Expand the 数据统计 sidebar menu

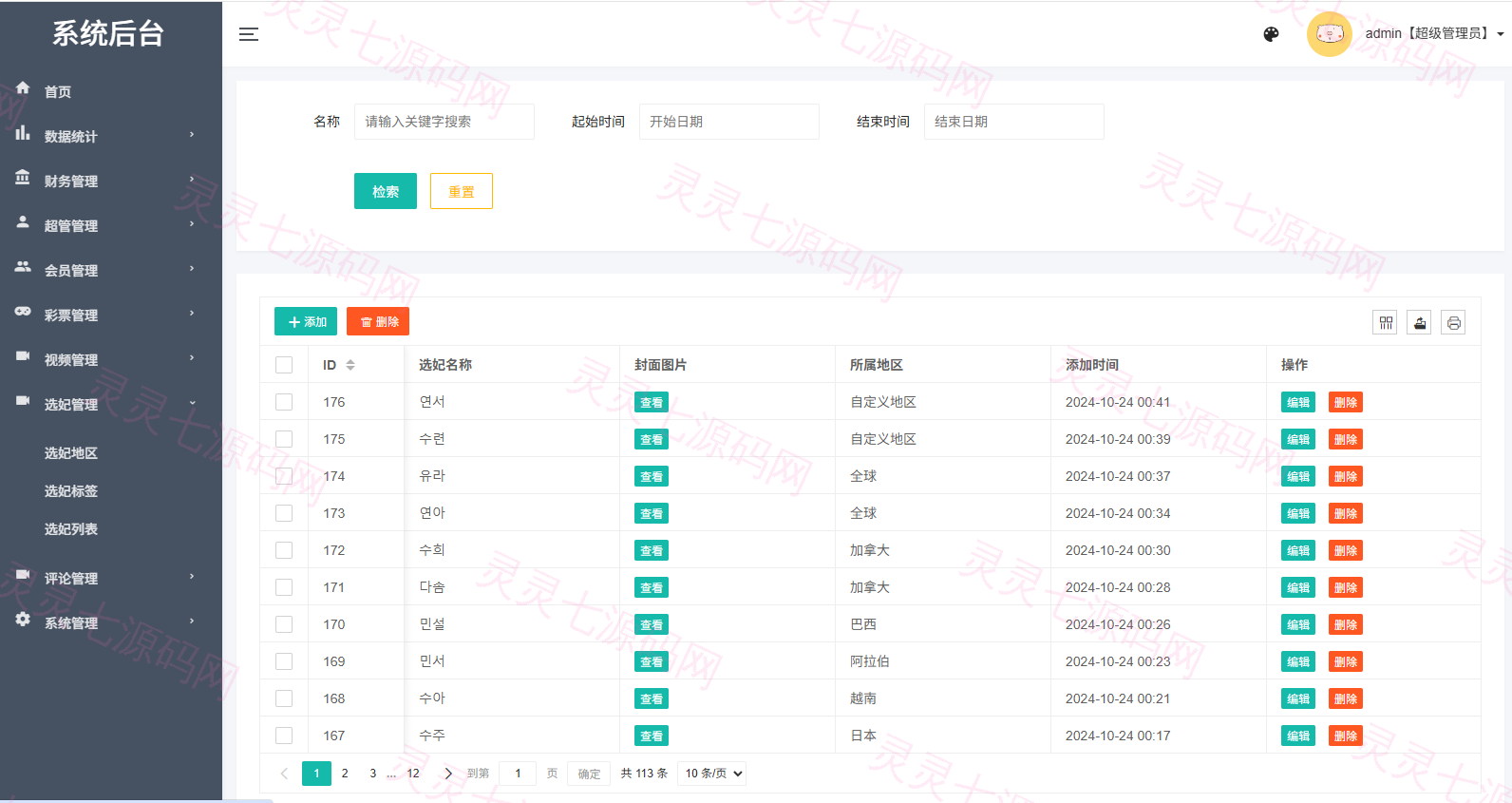111,136
